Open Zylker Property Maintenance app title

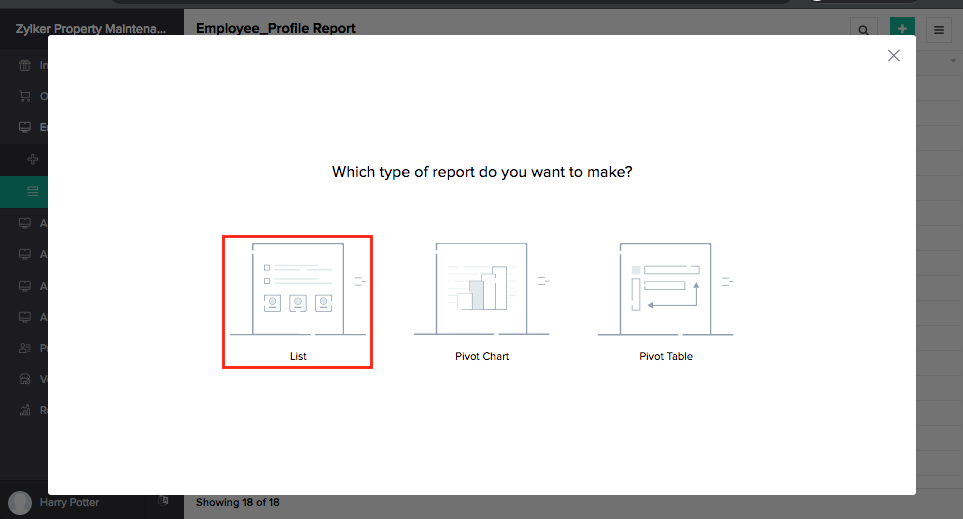point(91,29)
